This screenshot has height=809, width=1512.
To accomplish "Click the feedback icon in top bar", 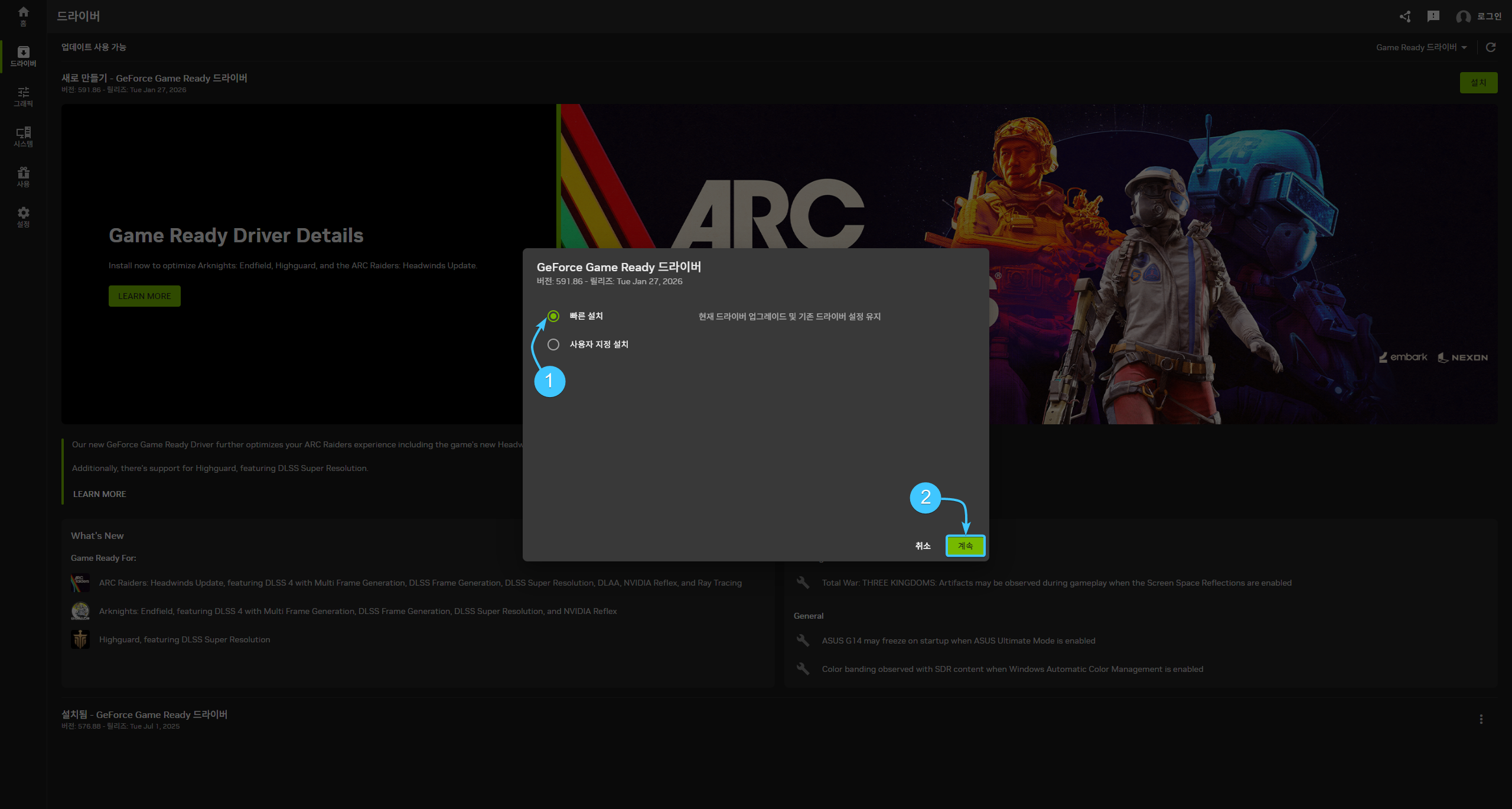I will pos(1433,17).
